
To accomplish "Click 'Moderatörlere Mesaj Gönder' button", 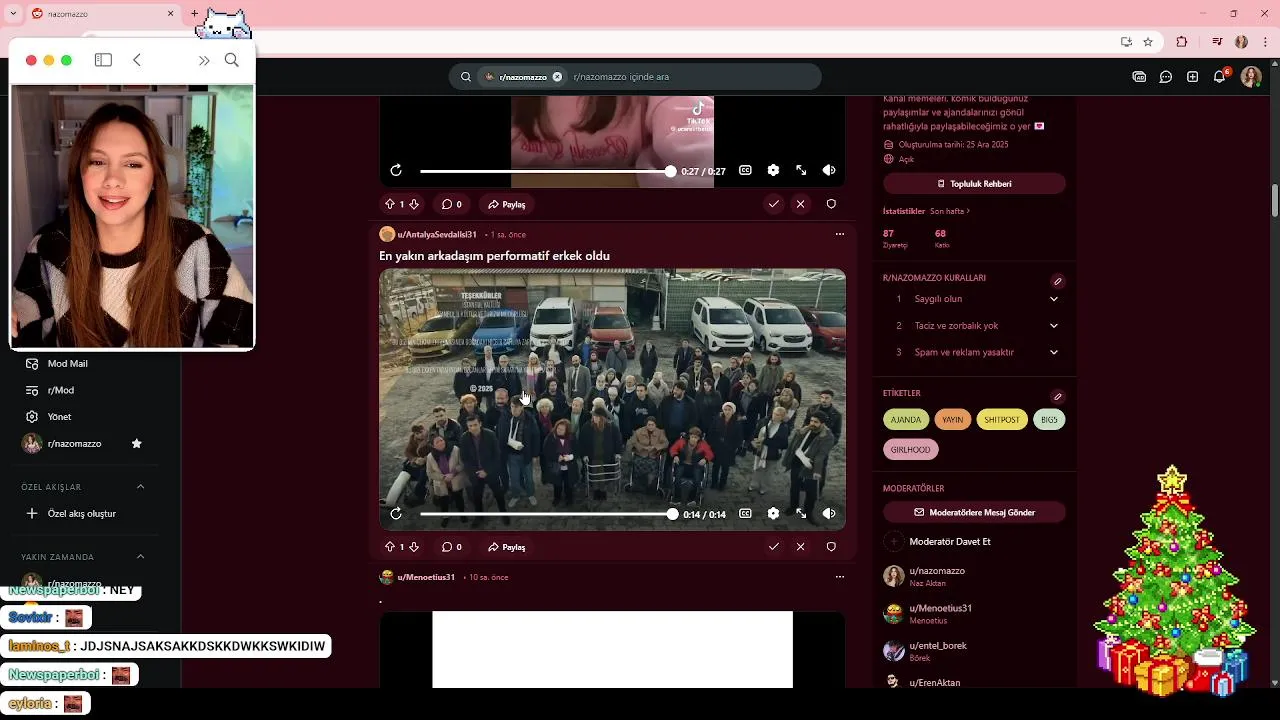I will (974, 512).
